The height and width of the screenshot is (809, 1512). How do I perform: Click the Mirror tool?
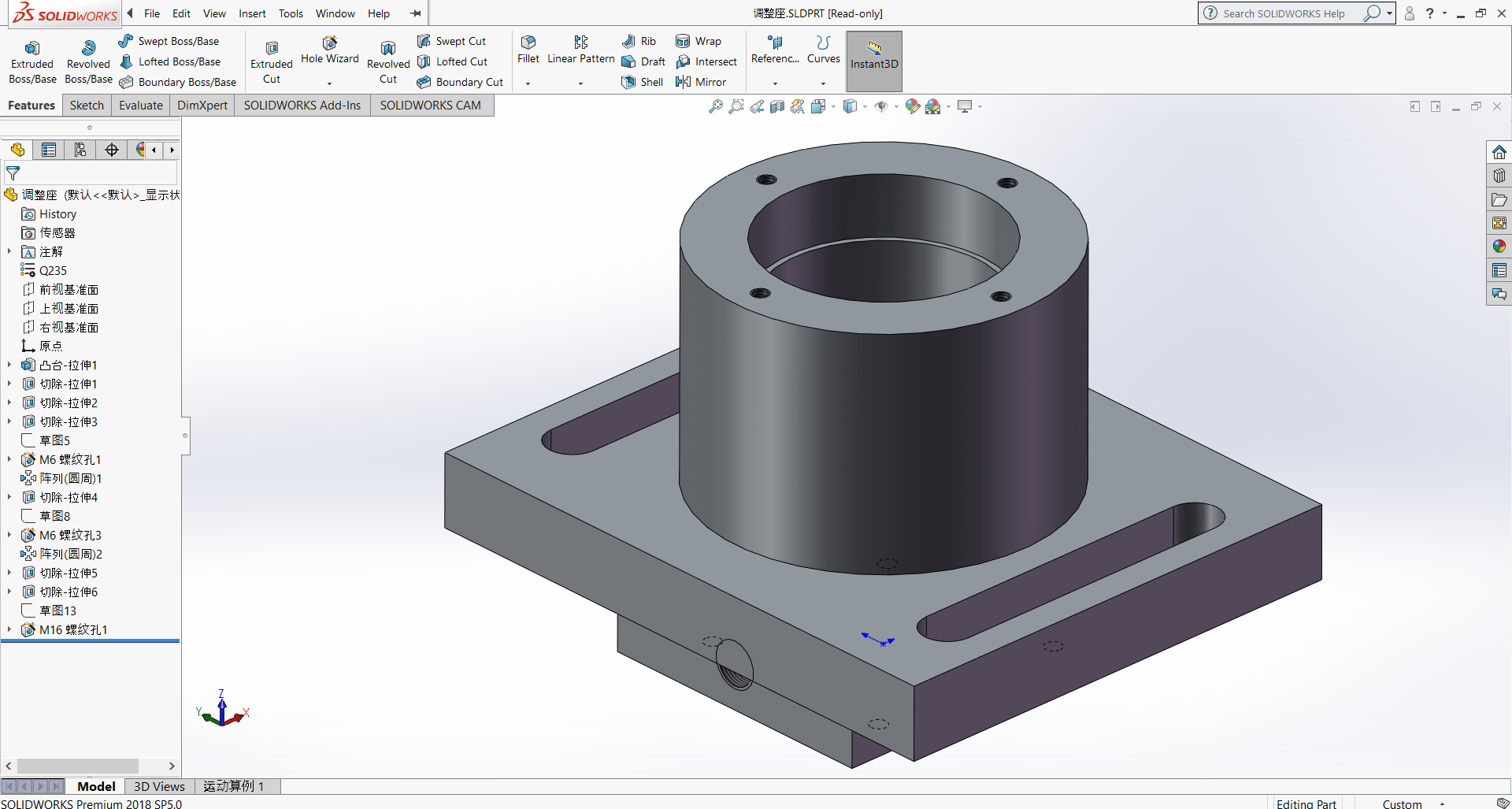tap(701, 82)
